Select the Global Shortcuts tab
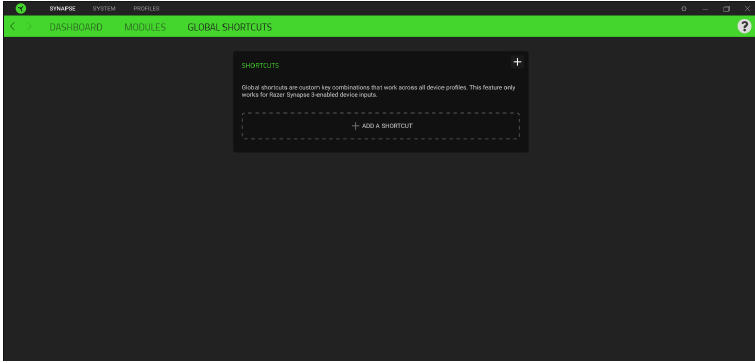Screen dimensions: 755x363 [230, 27]
